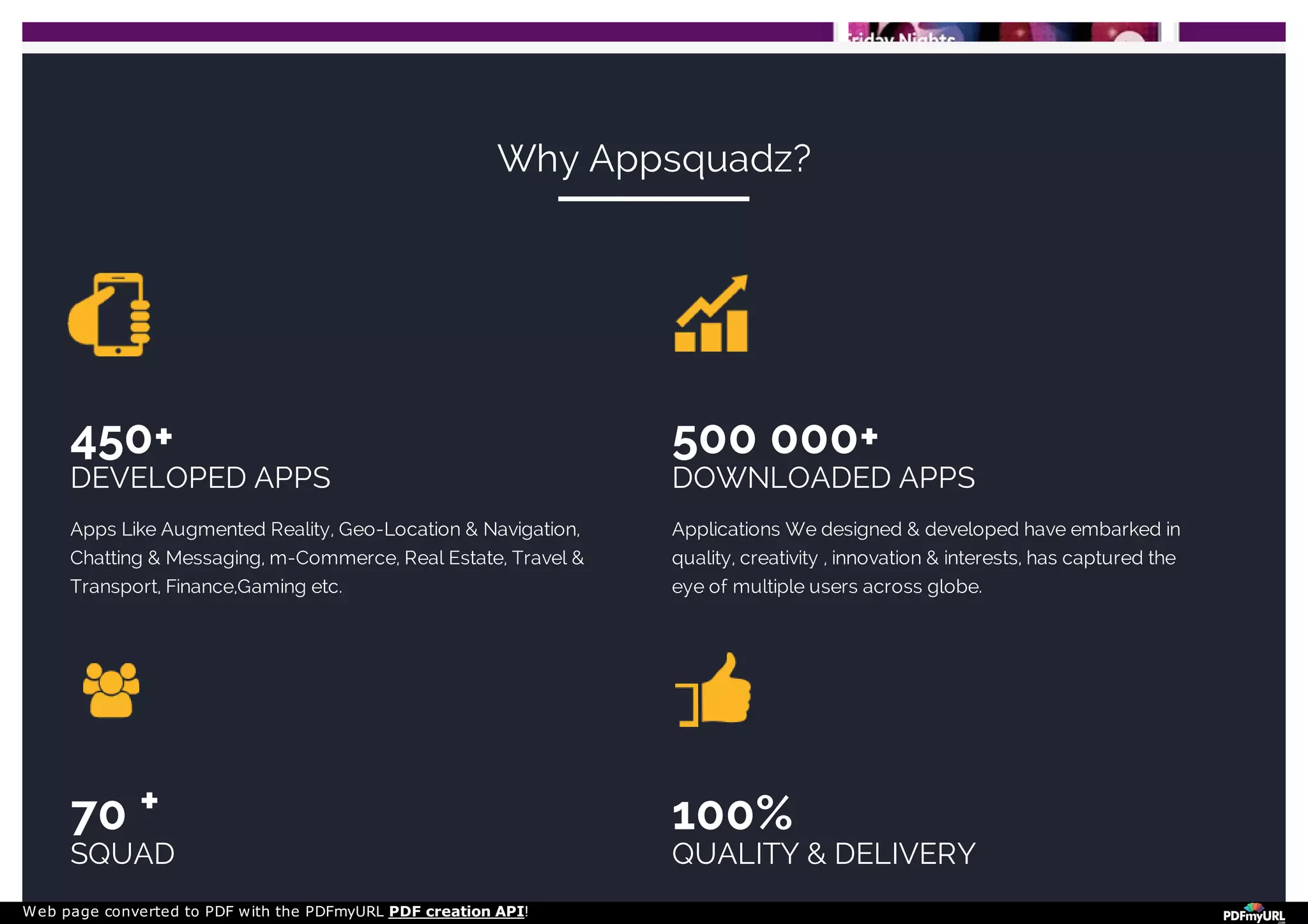Click the thumbs-up quality icon
Viewport: 1308px width, 924px height.
click(x=713, y=690)
